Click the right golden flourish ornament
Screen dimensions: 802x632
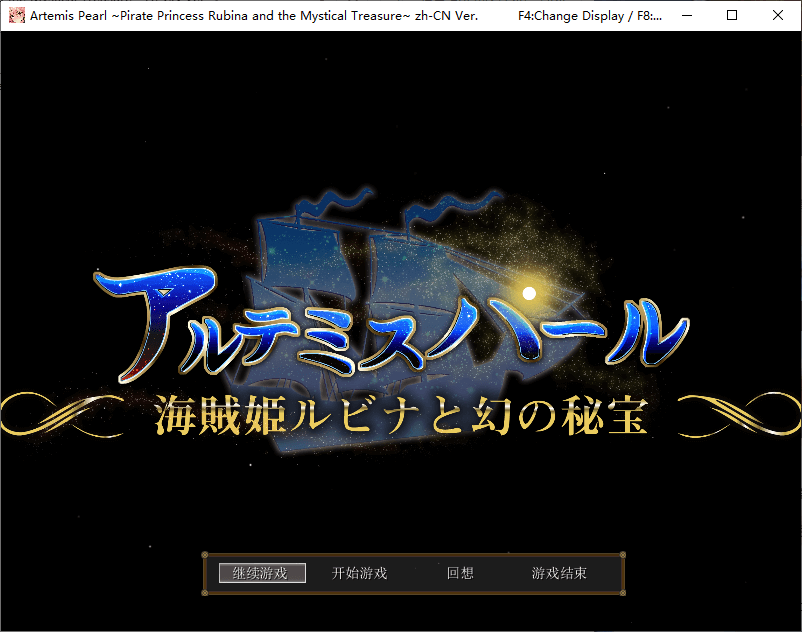click(735, 413)
